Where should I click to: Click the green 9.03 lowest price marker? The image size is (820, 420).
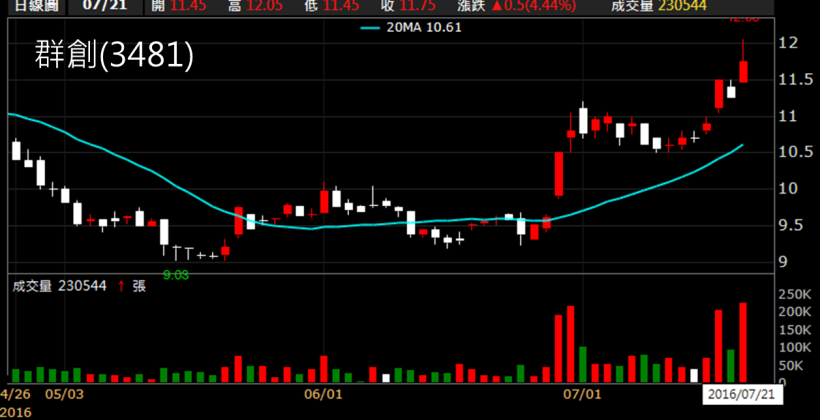176,275
